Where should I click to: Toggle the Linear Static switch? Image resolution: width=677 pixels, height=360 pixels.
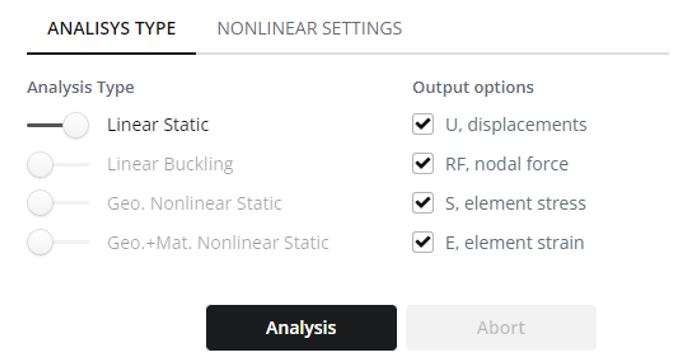58,125
